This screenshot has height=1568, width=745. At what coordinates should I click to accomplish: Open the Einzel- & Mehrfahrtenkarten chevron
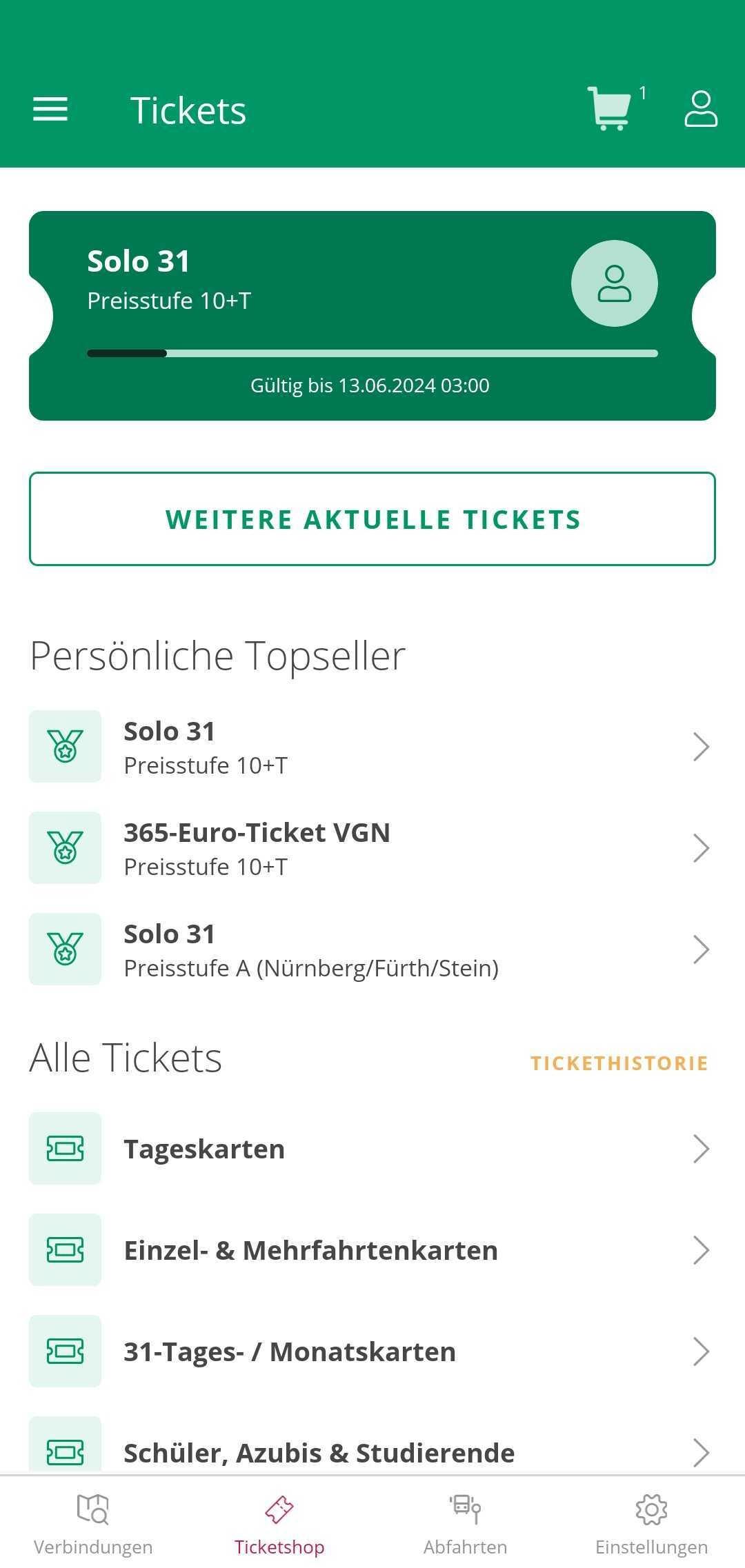pyautogui.click(x=701, y=1250)
